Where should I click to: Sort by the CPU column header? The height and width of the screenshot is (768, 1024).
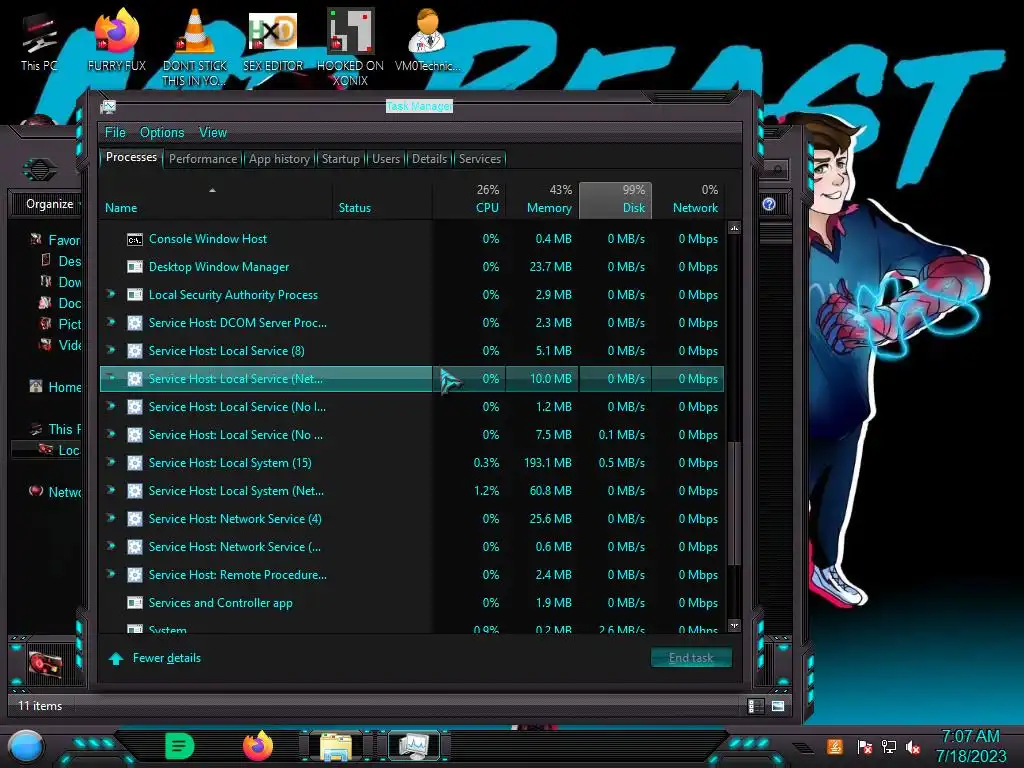click(x=470, y=200)
